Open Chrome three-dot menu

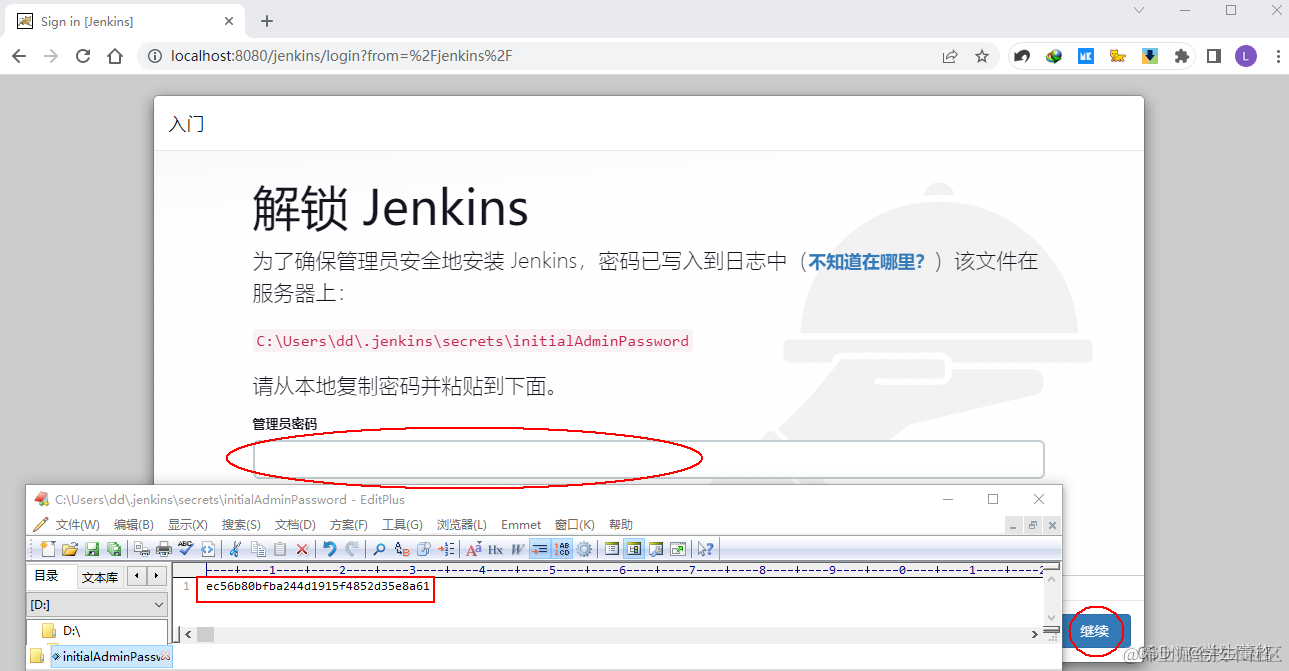pos(1276,57)
